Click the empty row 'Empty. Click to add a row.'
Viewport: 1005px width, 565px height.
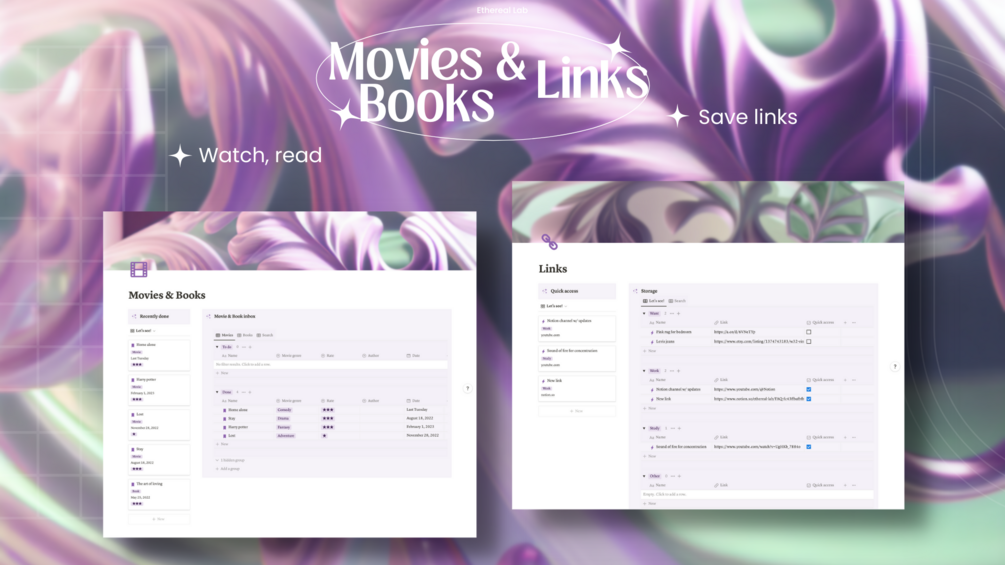point(757,495)
